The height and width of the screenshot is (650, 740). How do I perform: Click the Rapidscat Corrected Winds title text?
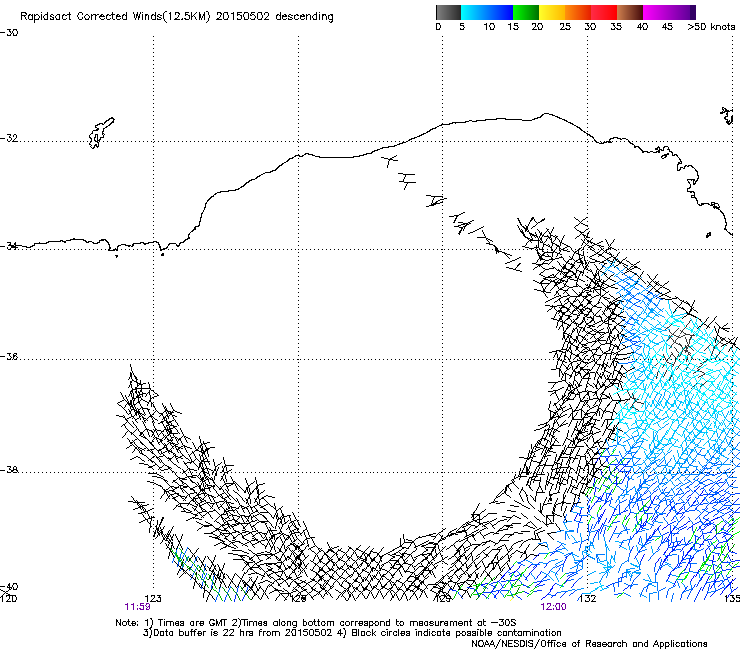(177, 17)
